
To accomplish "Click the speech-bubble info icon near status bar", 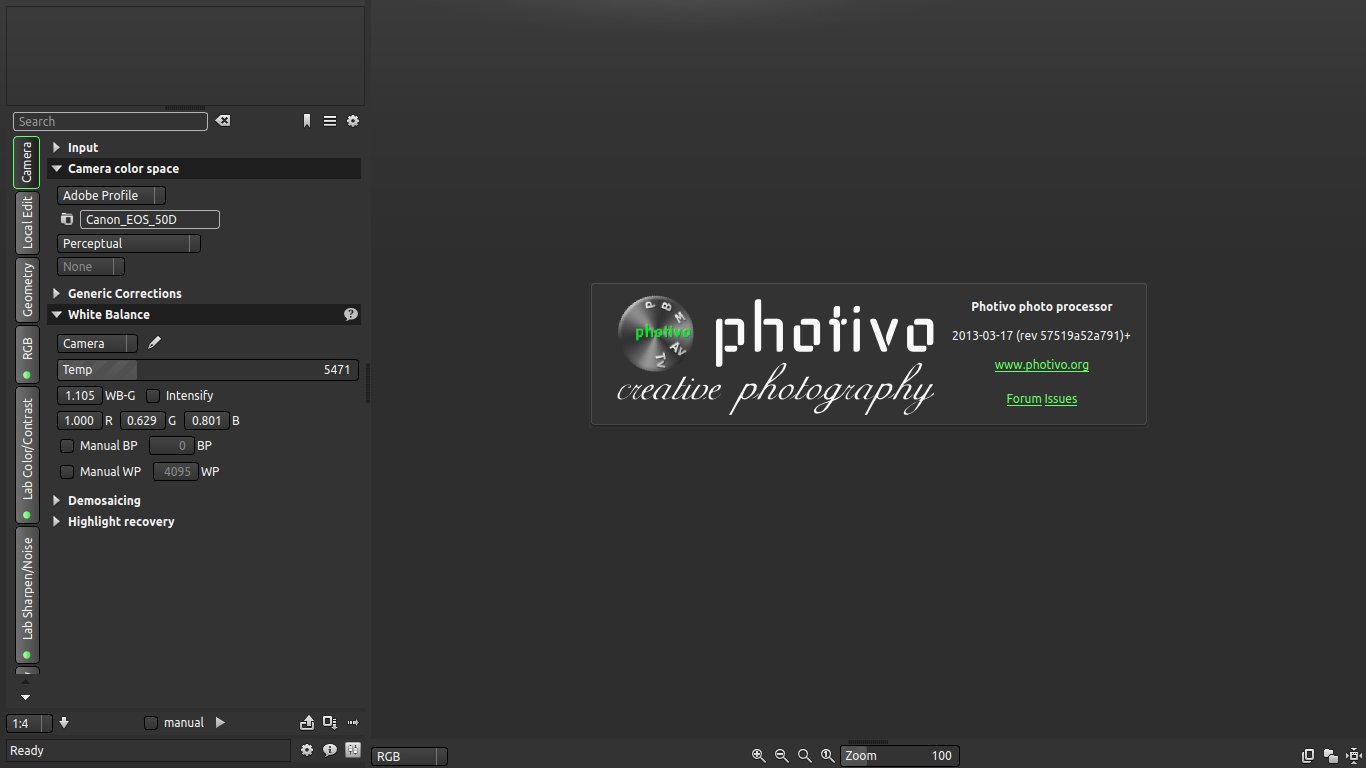I will tap(330, 750).
